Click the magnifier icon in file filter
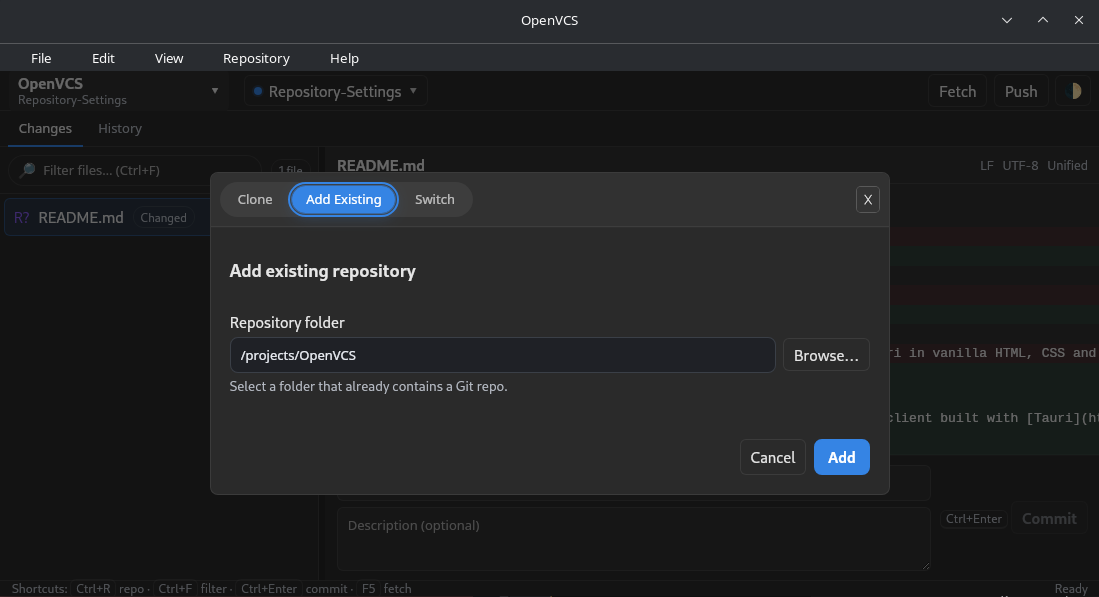The width and height of the screenshot is (1099, 597). [27, 170]
